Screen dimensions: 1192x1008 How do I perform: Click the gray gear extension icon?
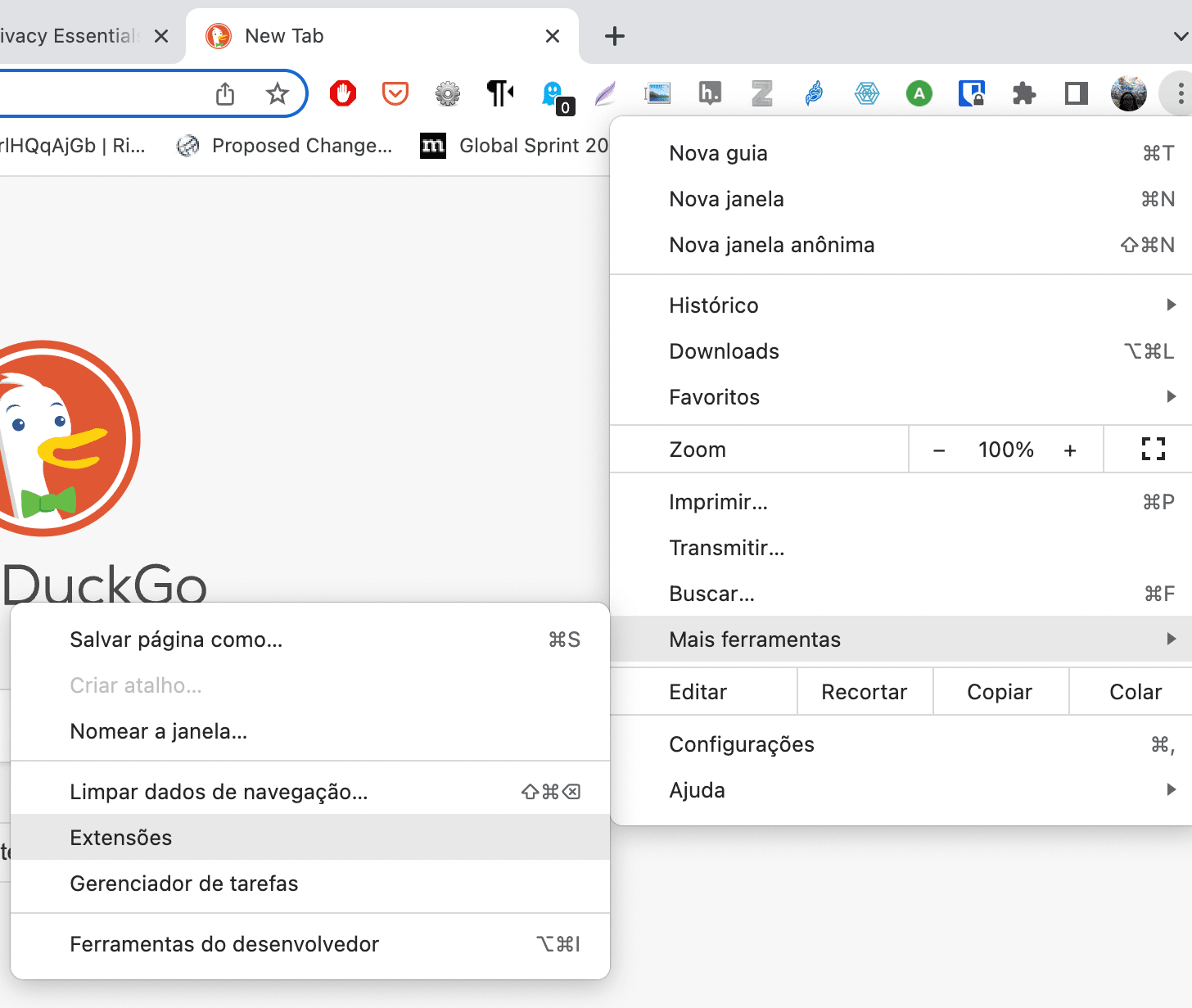coord(448,93)
